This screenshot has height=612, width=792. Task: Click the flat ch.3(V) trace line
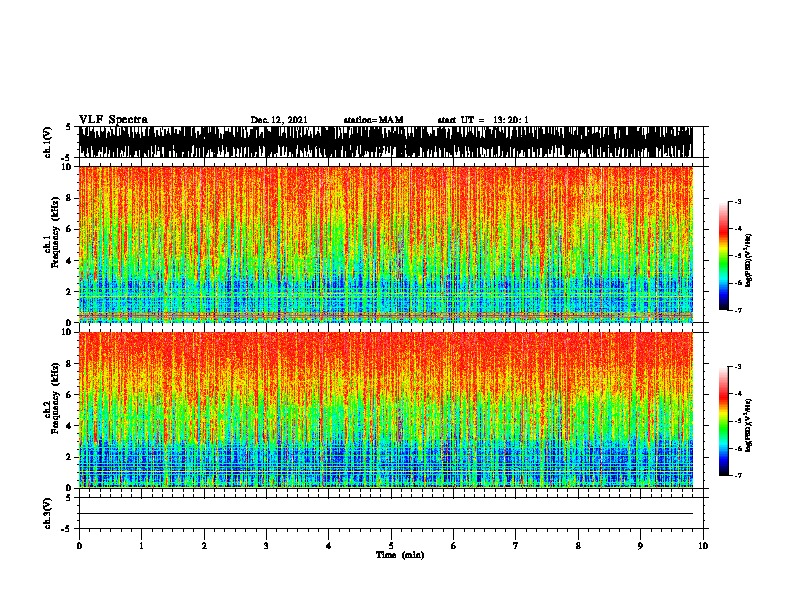[386, 514]
